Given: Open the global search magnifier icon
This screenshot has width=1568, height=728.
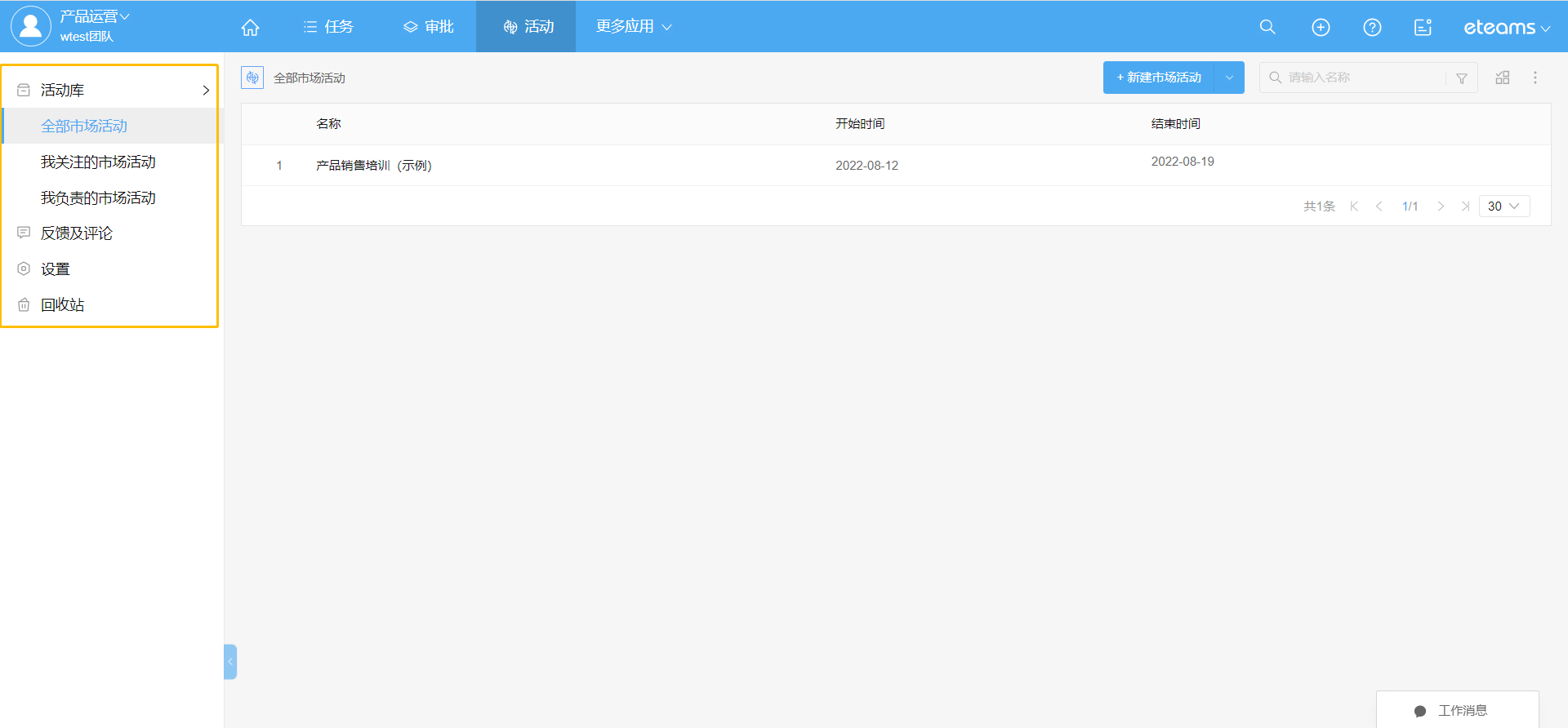Looking at the screenshot, I should pos(1267,27).
